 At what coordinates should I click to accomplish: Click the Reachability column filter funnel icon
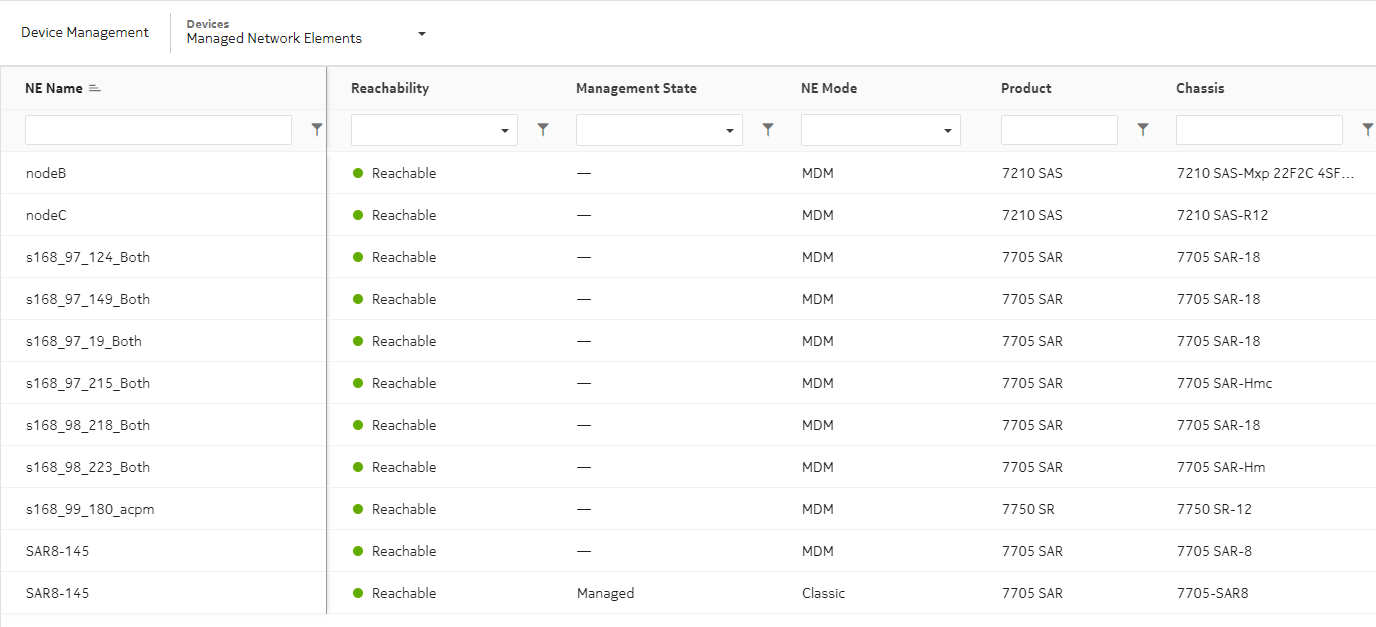(x=543, y=129)
